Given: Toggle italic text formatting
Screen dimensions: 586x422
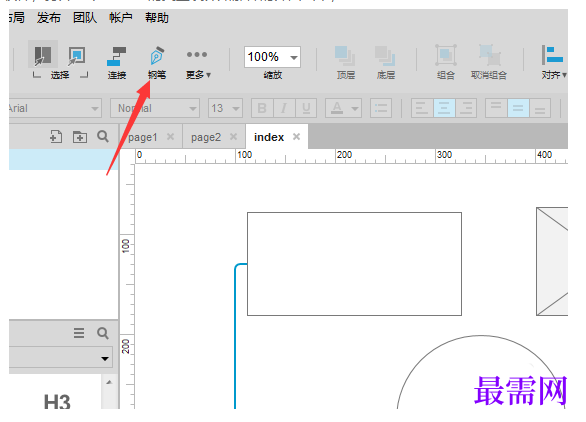Looking at the screenshot, I should coord(284,108).
